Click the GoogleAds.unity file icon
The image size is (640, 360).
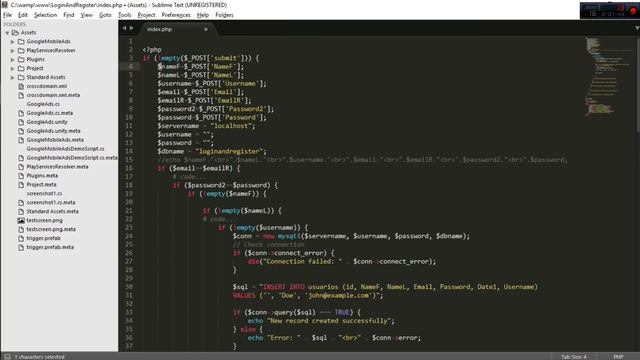point(21,122)
